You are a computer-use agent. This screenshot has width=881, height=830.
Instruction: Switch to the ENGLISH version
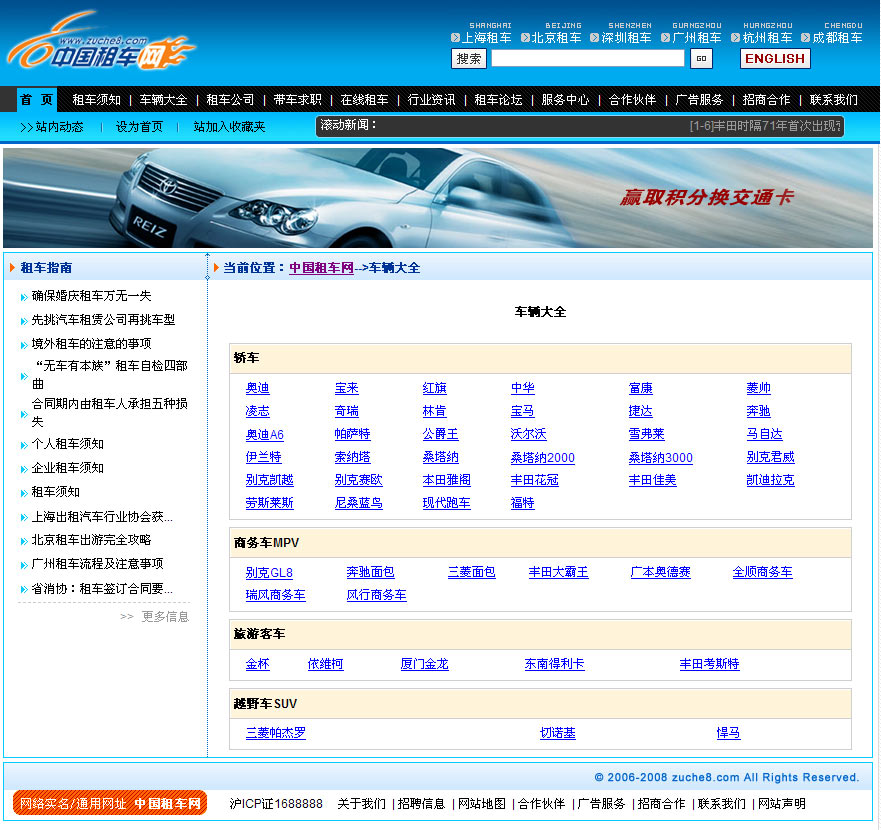pyautogui.click(x=775, y=58)
